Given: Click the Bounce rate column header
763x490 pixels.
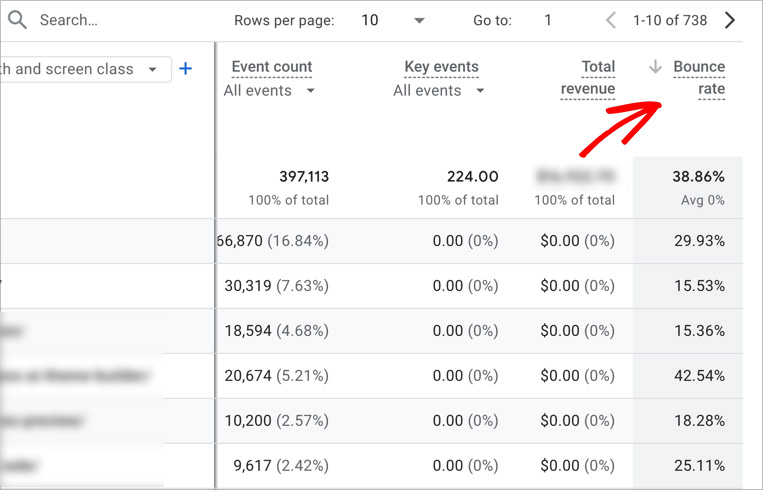Looking at the screenshot, I should pyautogui.click(x=699, y=78).
